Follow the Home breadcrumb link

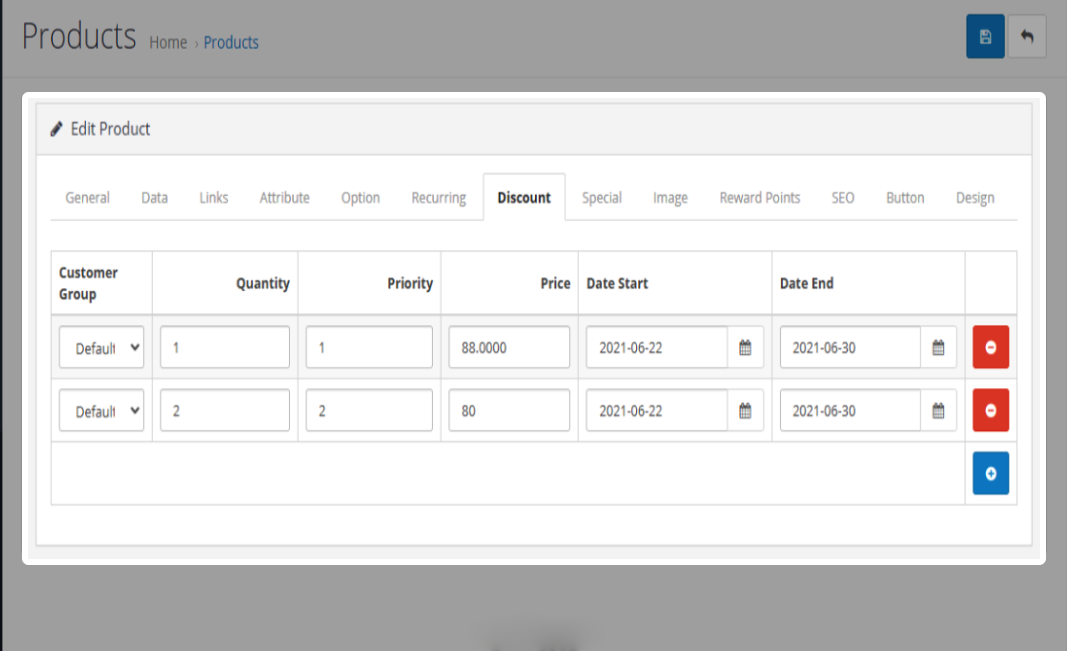[x=168, y=42]
